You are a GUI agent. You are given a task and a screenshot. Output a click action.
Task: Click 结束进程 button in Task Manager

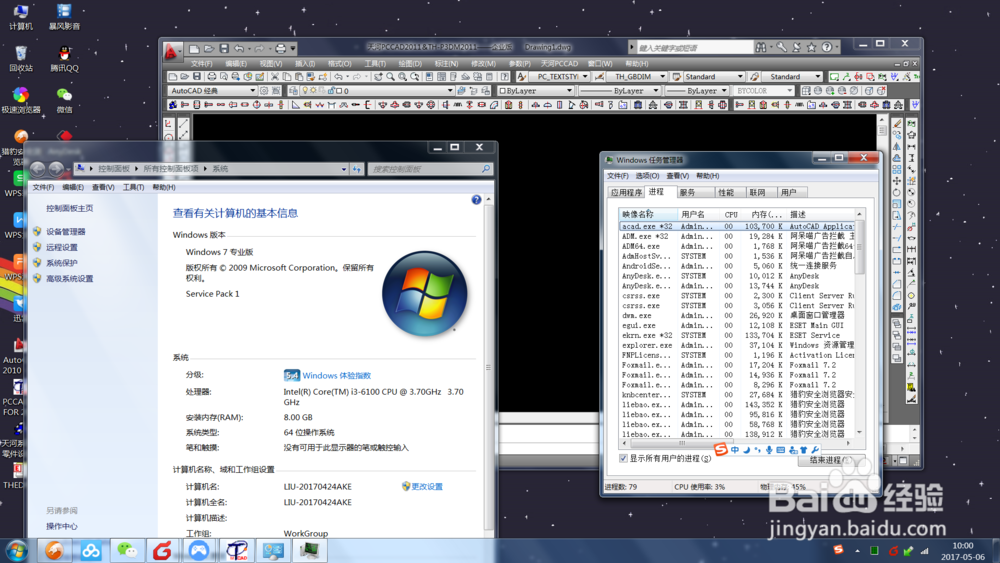[x=830, y=460]
